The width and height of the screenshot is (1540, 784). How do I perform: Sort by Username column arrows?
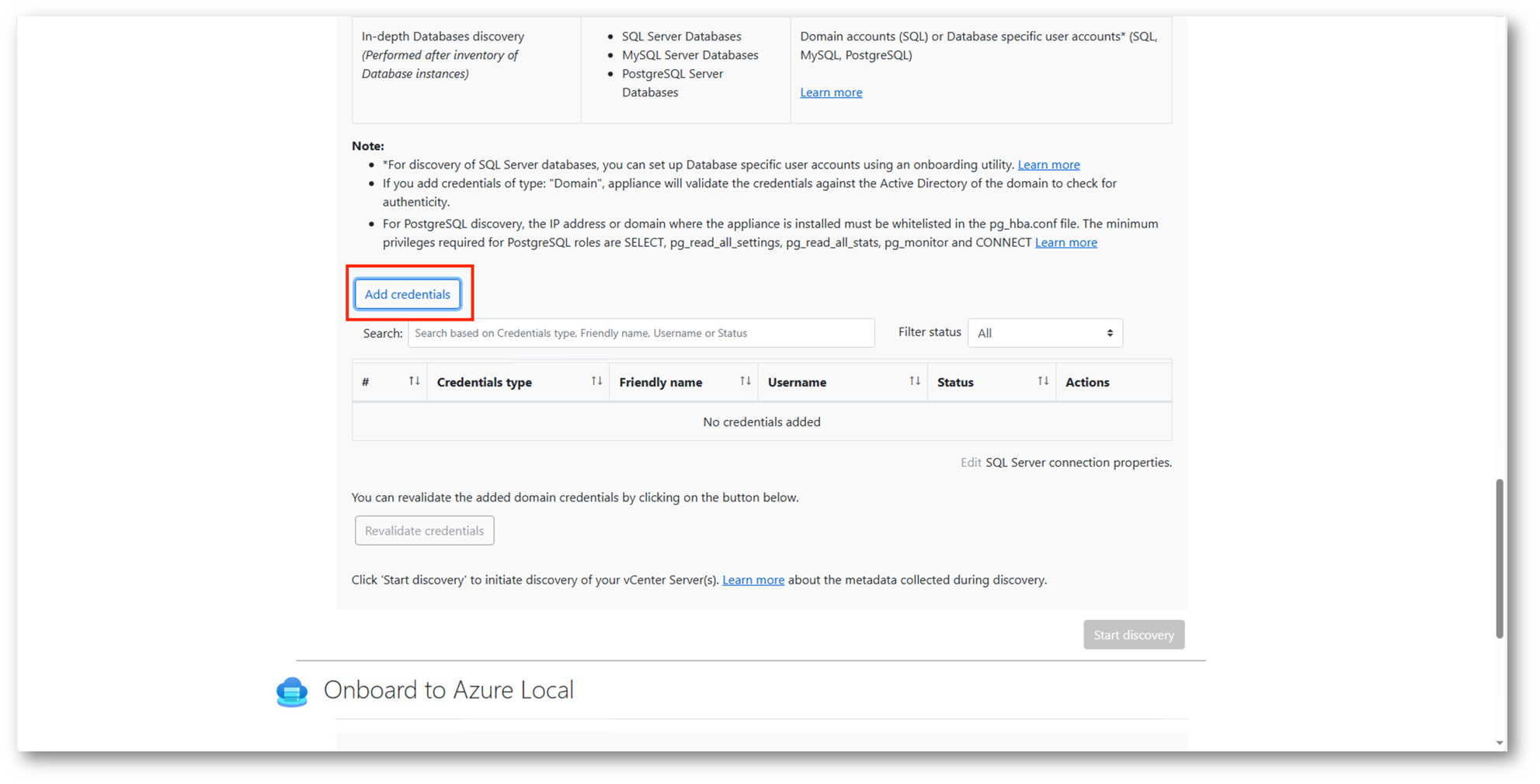914,381
